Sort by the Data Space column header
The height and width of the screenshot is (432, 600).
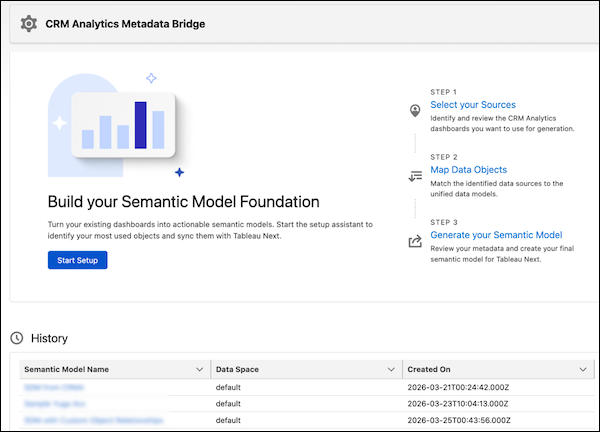point(237,369)
